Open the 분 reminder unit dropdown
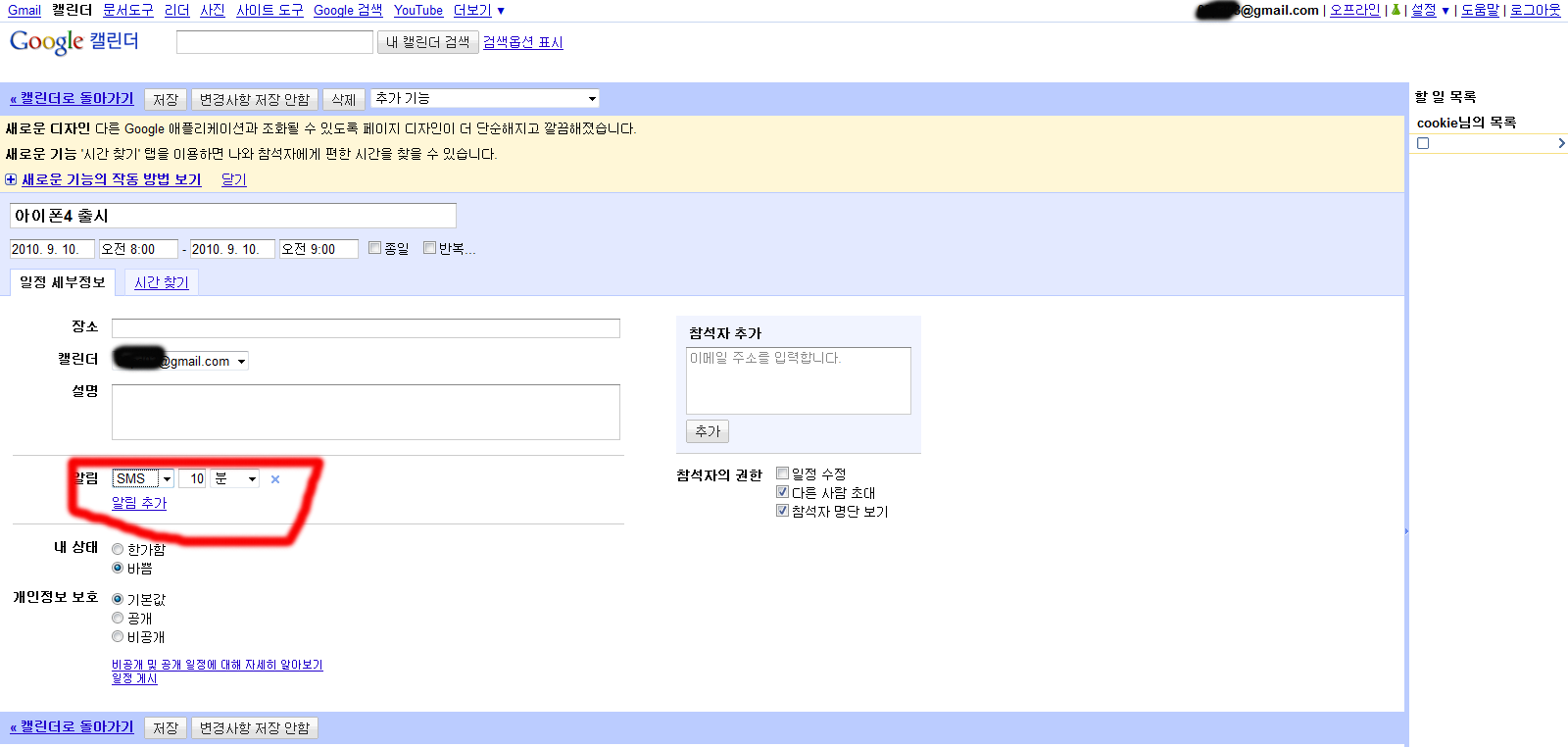 235,478
